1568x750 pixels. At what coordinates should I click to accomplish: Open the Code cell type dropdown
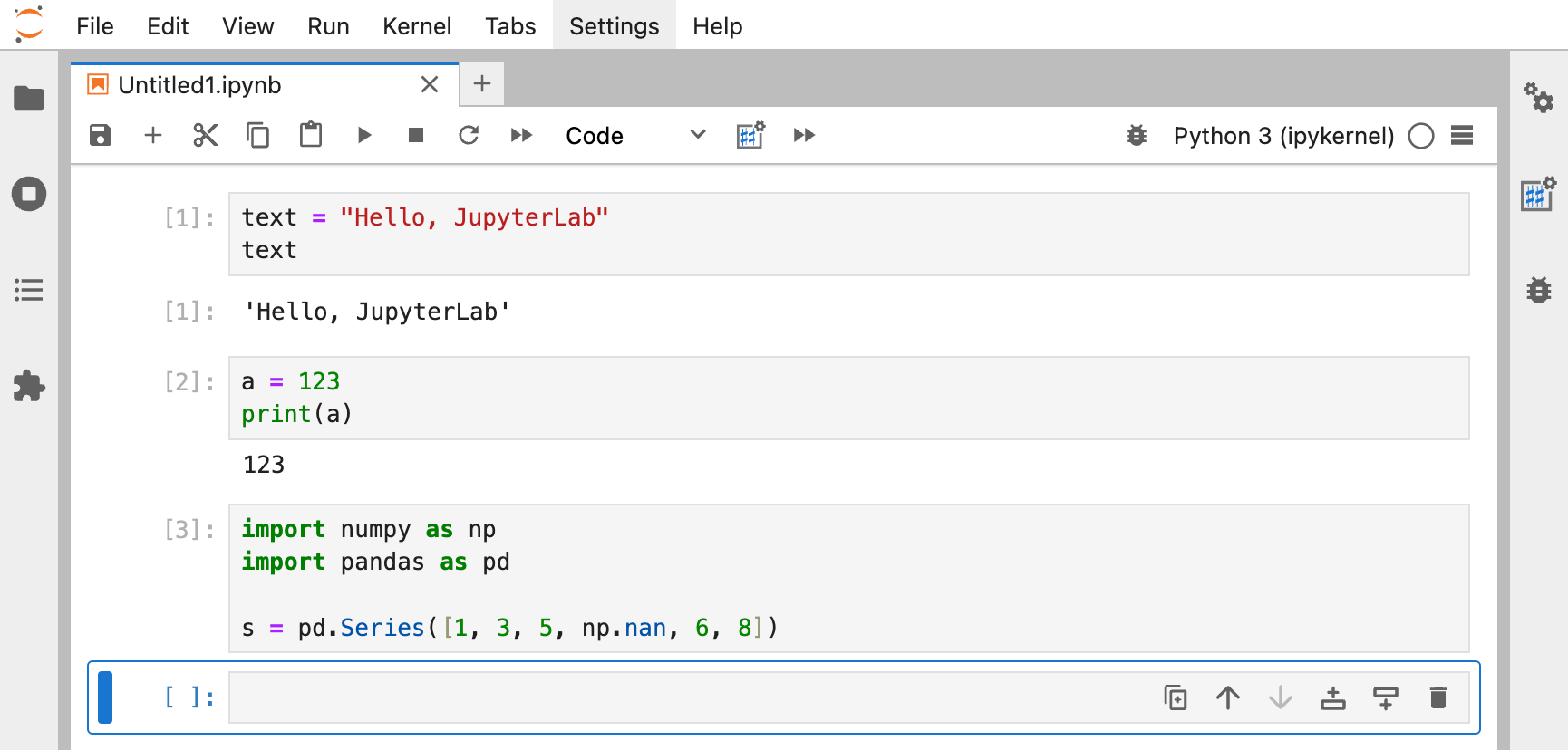coord(634,136)
